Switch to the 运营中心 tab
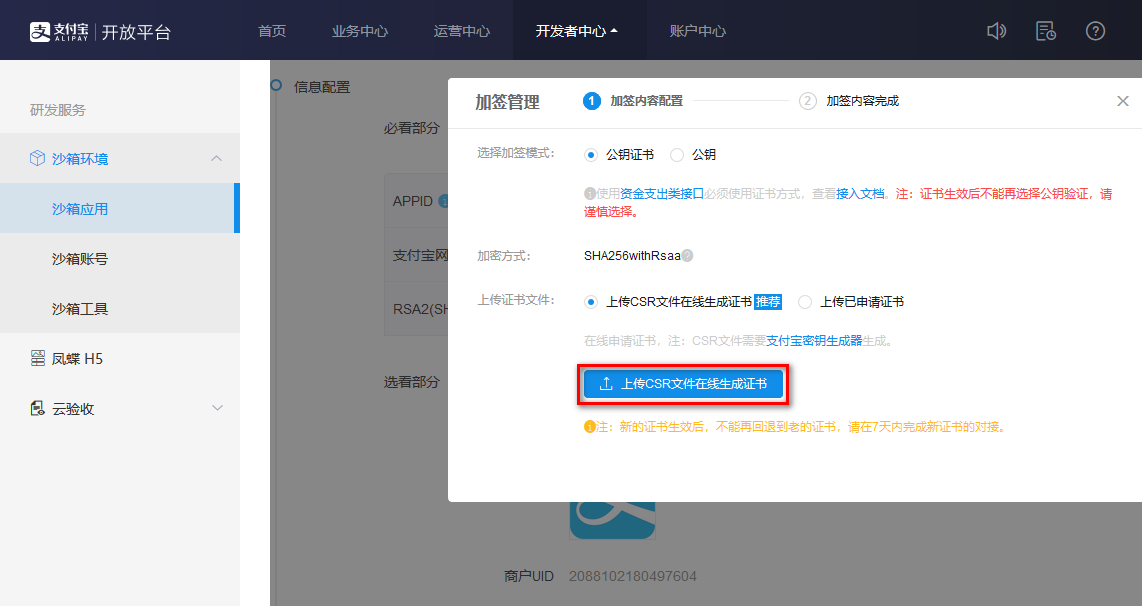This screenshot has height=606, width=1142. [x=462, y=31]
